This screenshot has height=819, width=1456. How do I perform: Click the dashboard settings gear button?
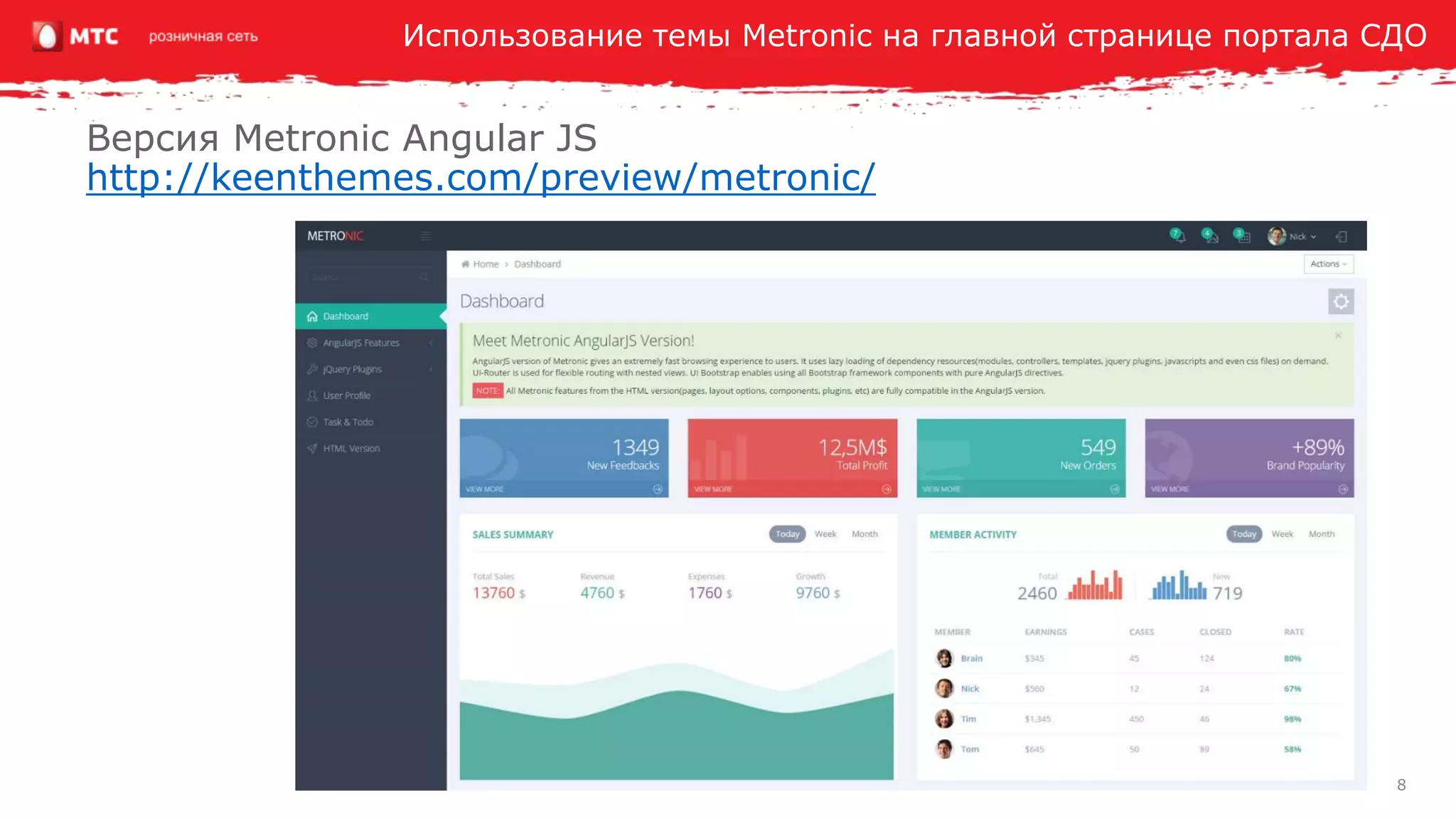1341,301
